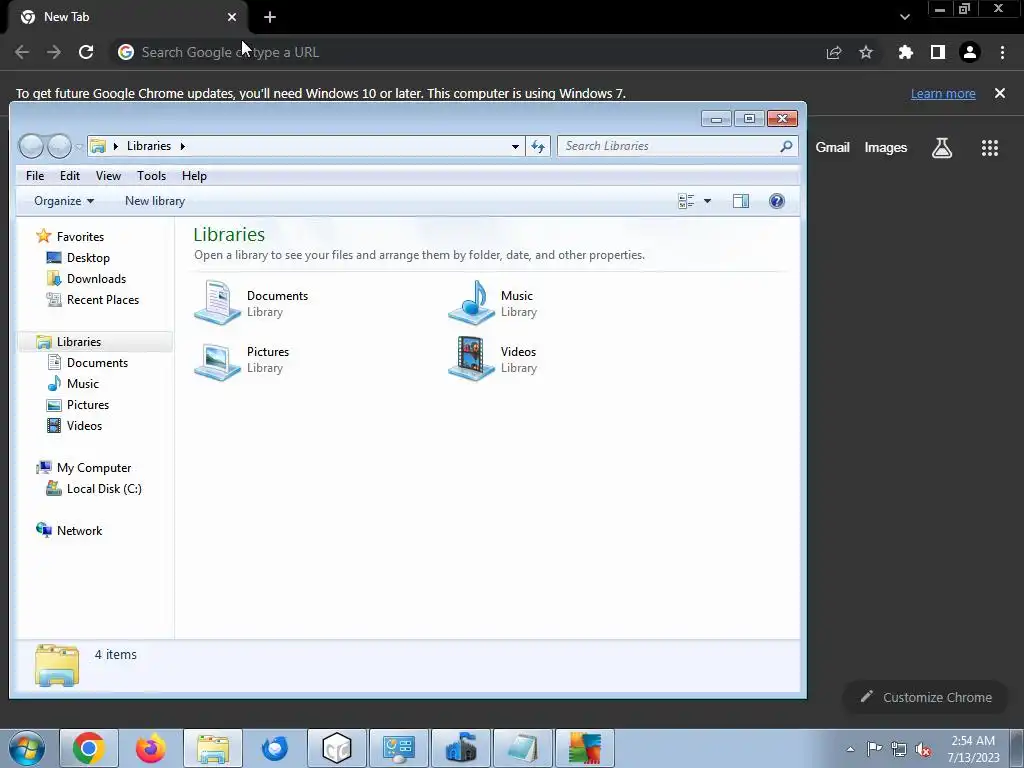Open the Pictures library in the main pane
The image size is (1024, 768).
242,359
